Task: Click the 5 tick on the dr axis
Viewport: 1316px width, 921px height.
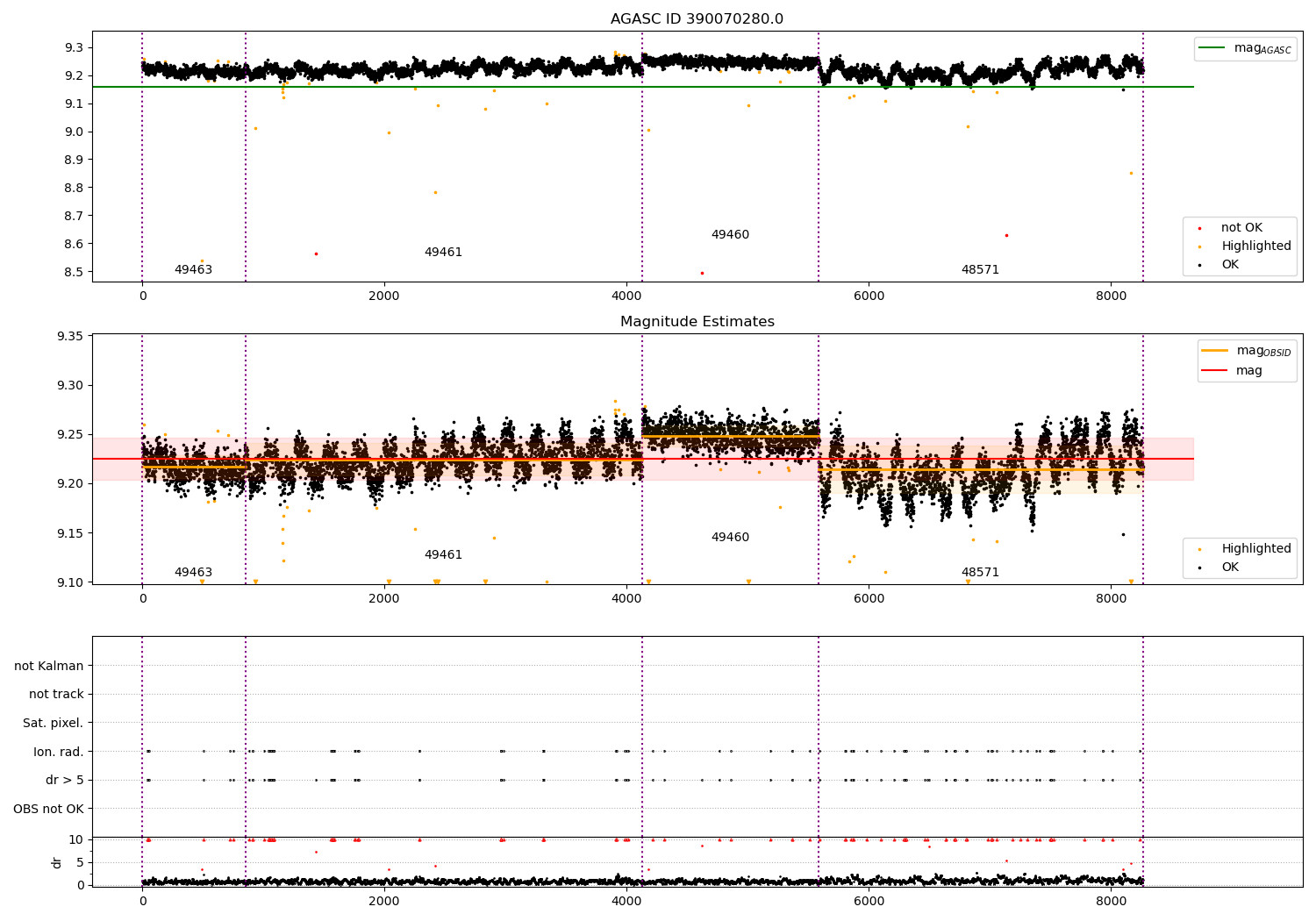Action: [x=81, y=862]
